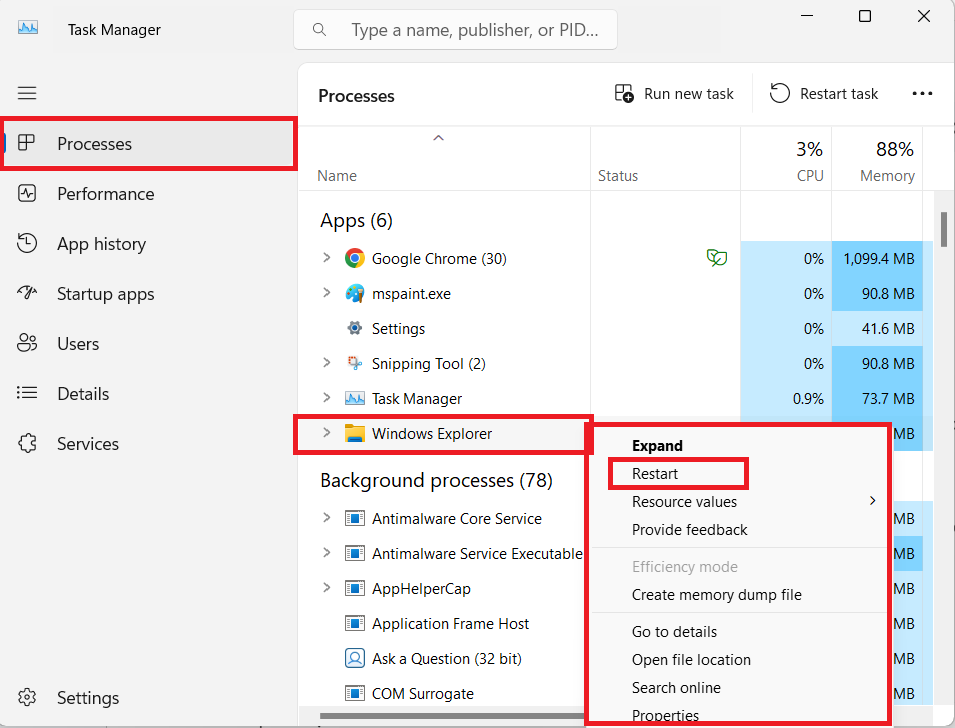
Task: Click the efficiency mode leaf icon
Action: coord(716,257)
